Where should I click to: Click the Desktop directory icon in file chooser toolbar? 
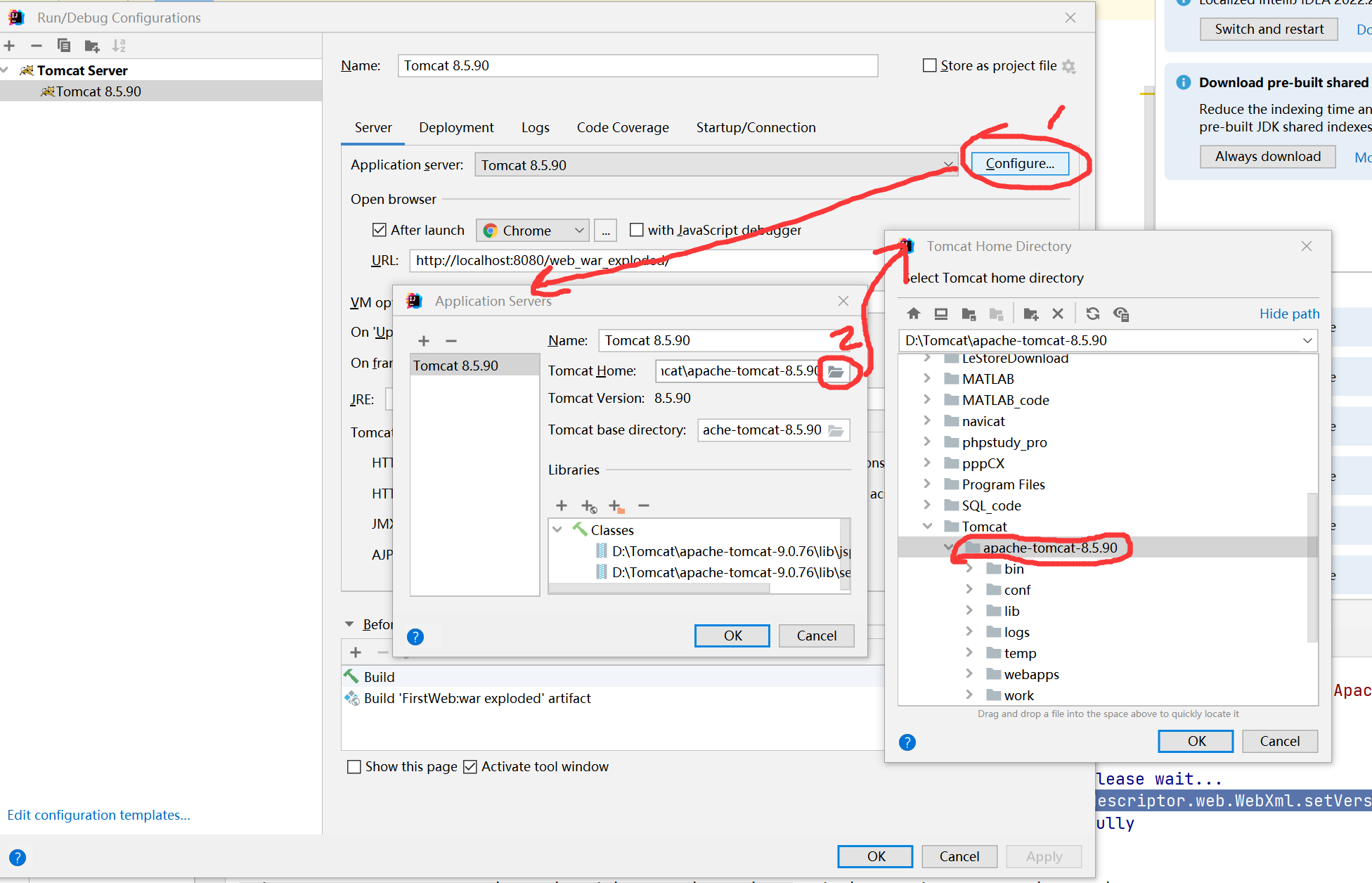[x=941, y=314]
